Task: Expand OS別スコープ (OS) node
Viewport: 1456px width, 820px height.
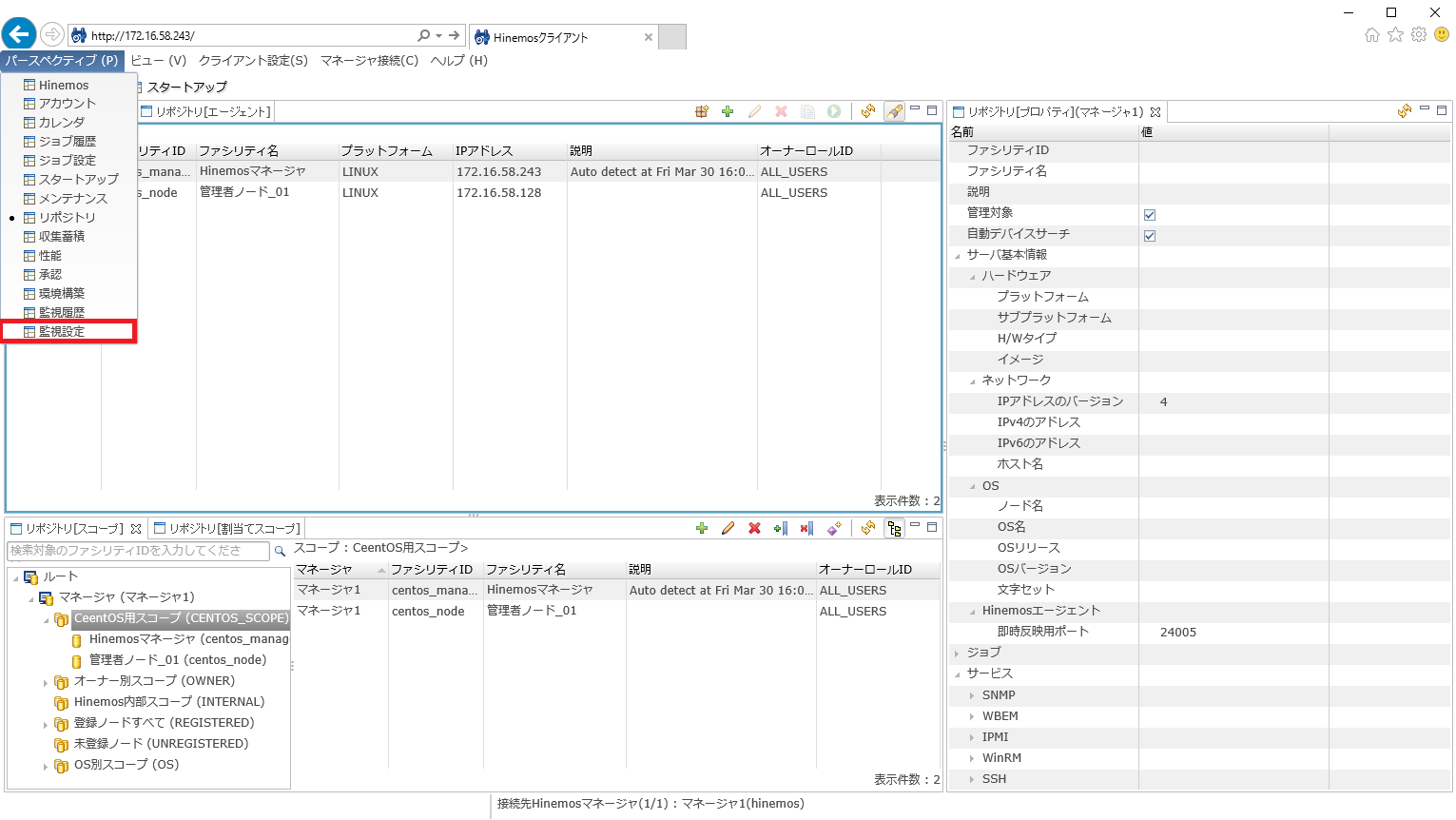Action: [46, 766]
